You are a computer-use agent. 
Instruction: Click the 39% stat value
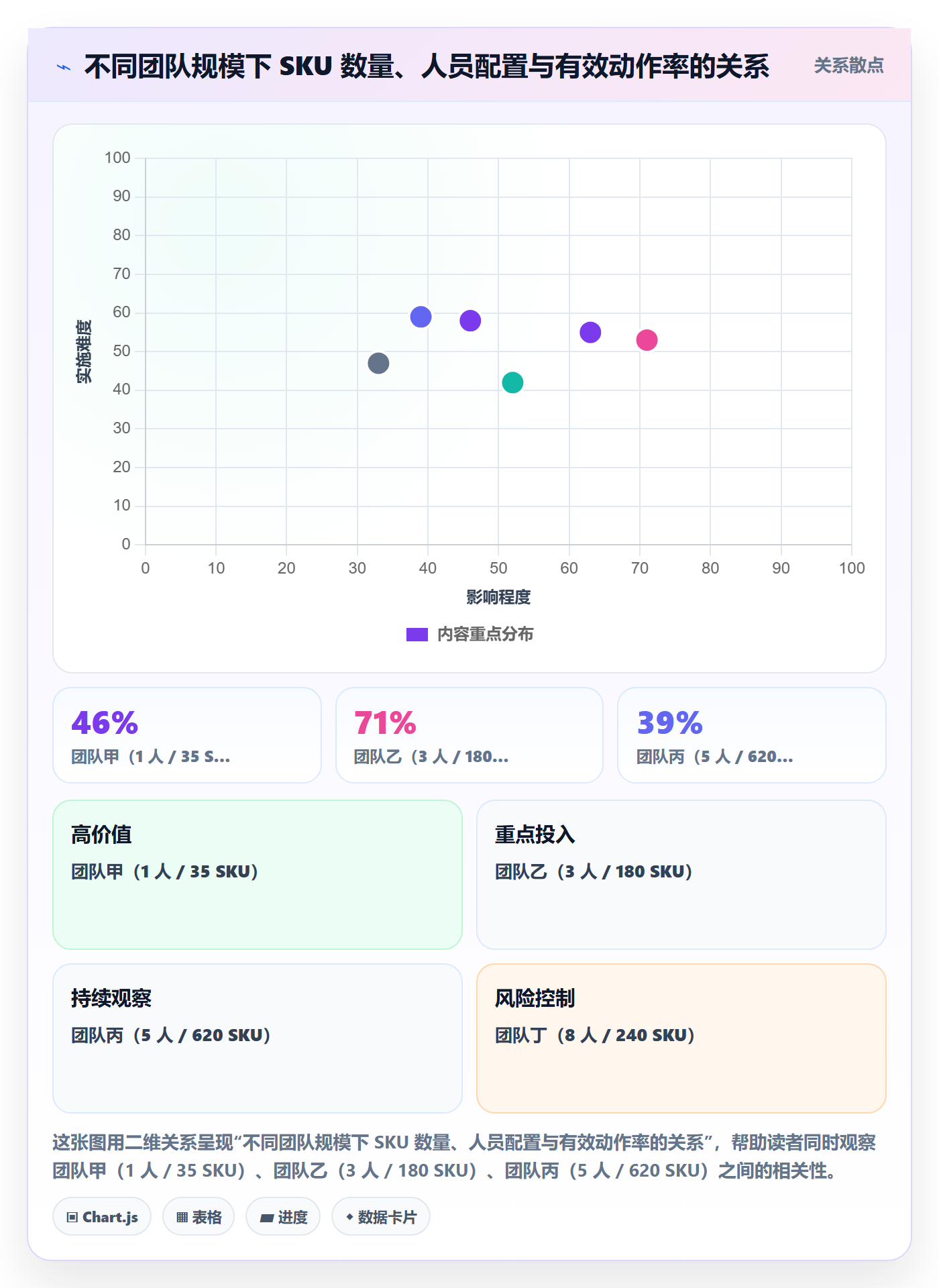click(669, 723)
